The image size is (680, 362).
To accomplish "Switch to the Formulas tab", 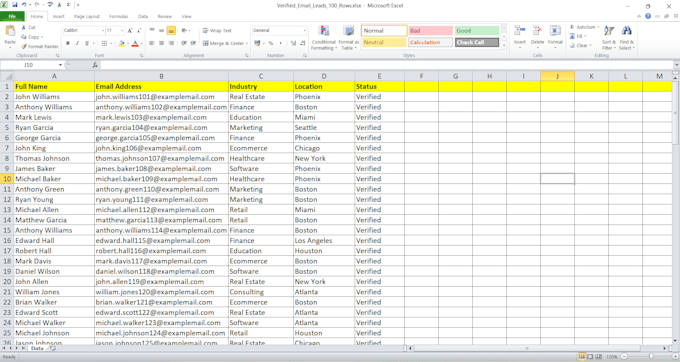I will click(x=118, y=16).
